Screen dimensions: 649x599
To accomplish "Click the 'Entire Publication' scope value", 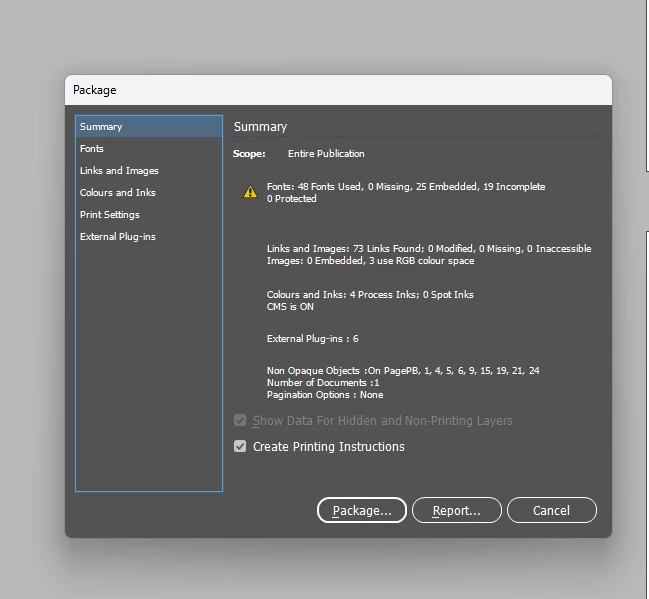I will coord(326,154).
